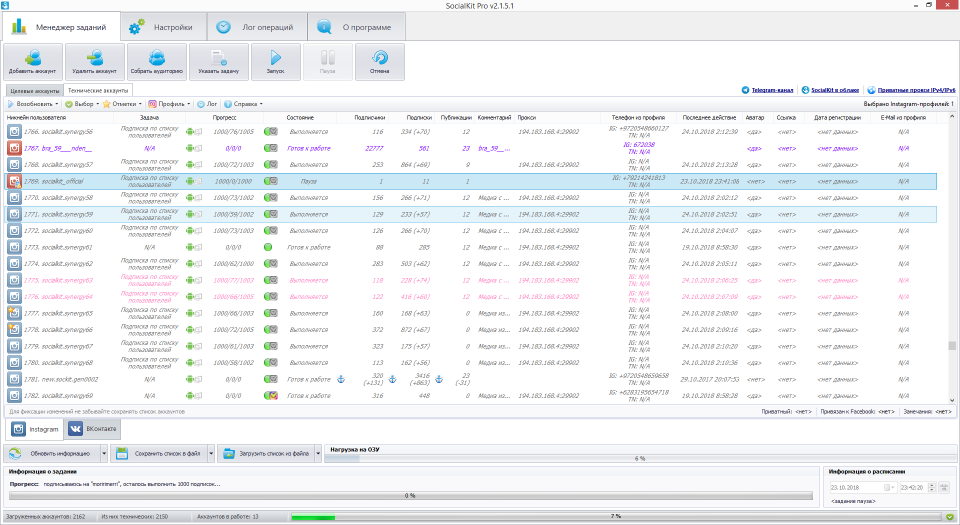Click the document icon next to android in row 1768
960x525 pixels.
coord(198,165)
